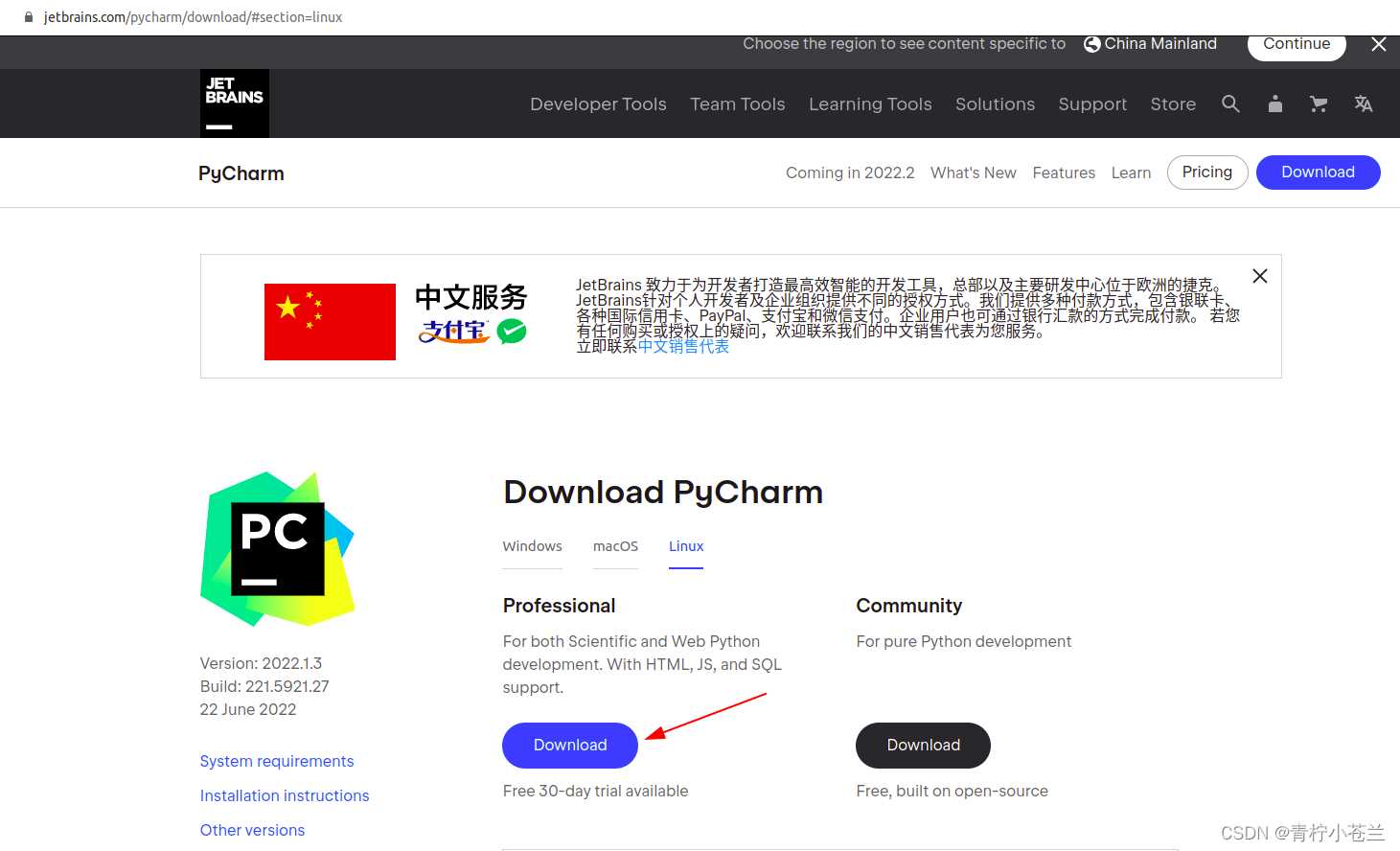The width and height of the screenshot is (1400, 851).
Task: Open System requirements link
Action: coord(277,761)
